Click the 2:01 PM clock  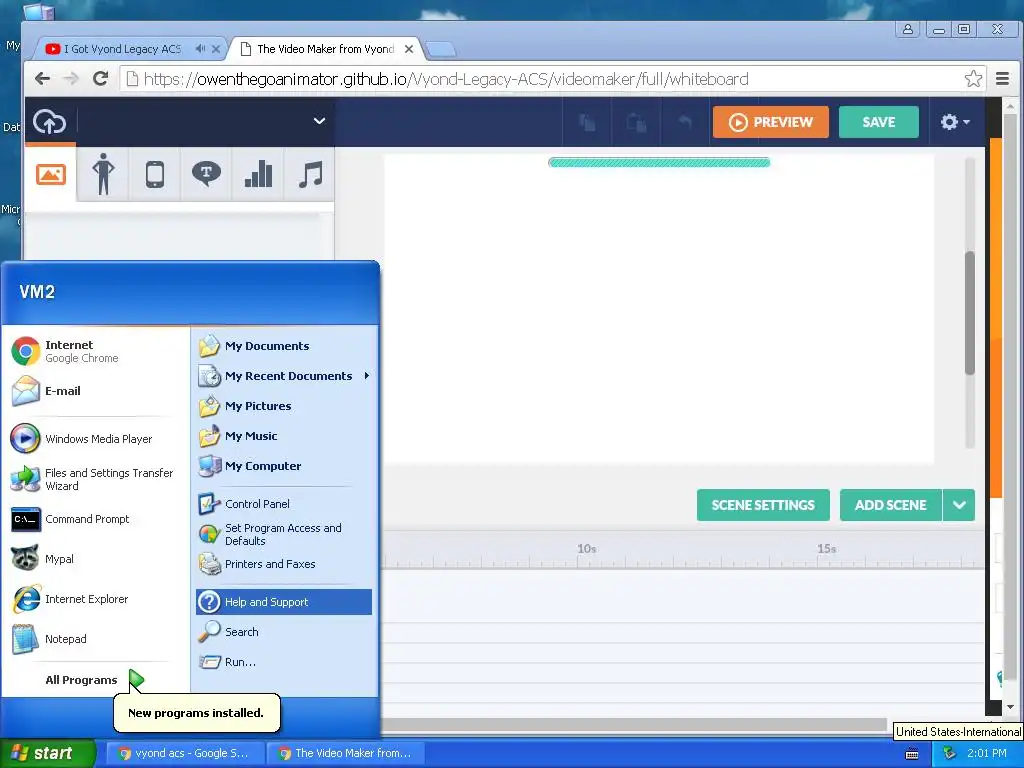(x=987, y=753)
